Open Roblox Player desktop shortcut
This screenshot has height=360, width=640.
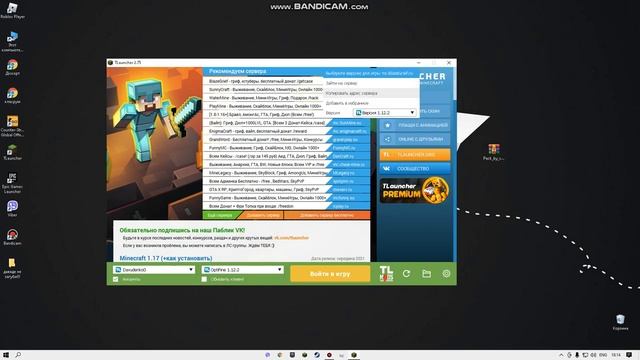[12, 11]
